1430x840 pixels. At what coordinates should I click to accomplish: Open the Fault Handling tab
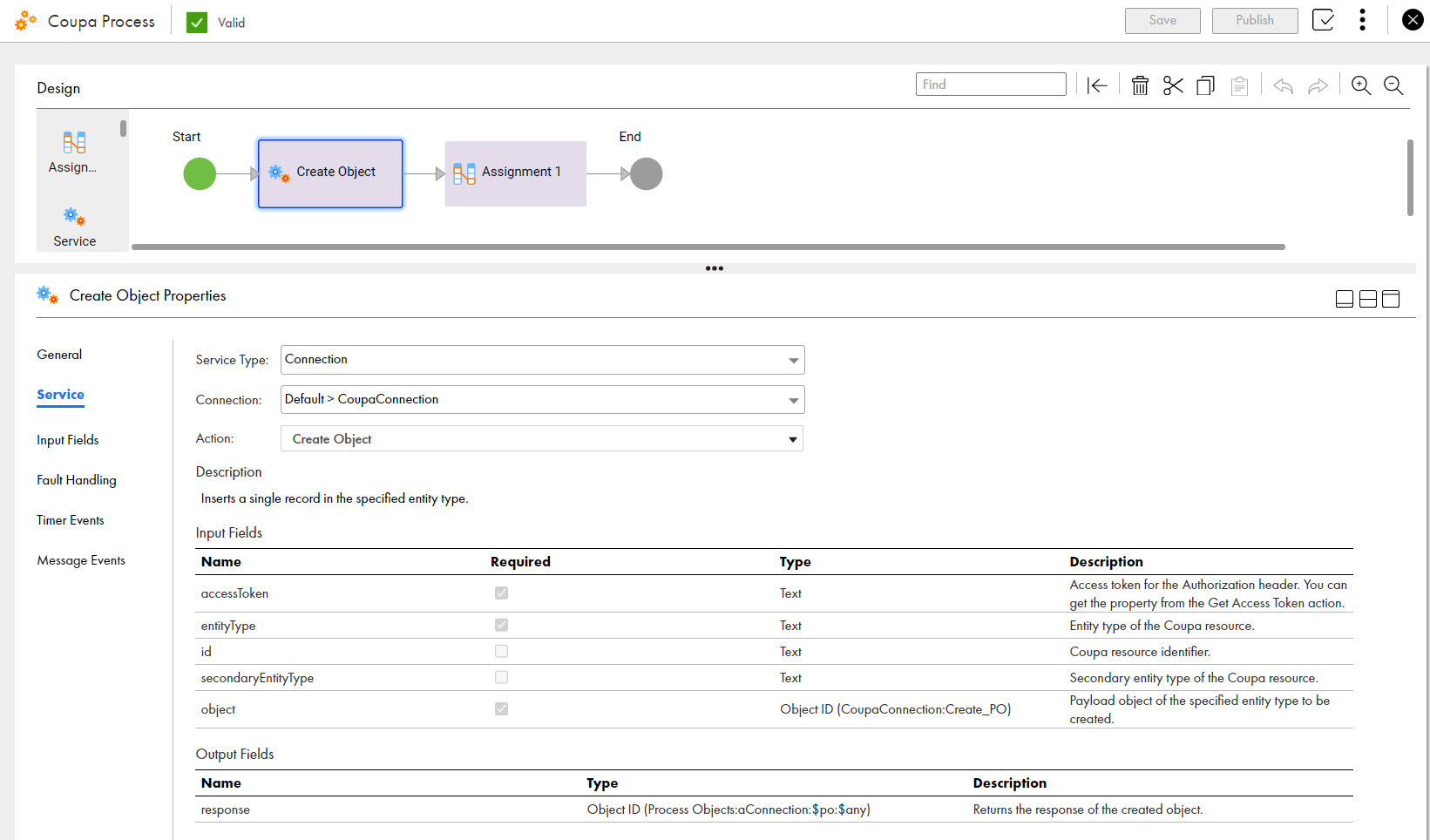(77, 480)
